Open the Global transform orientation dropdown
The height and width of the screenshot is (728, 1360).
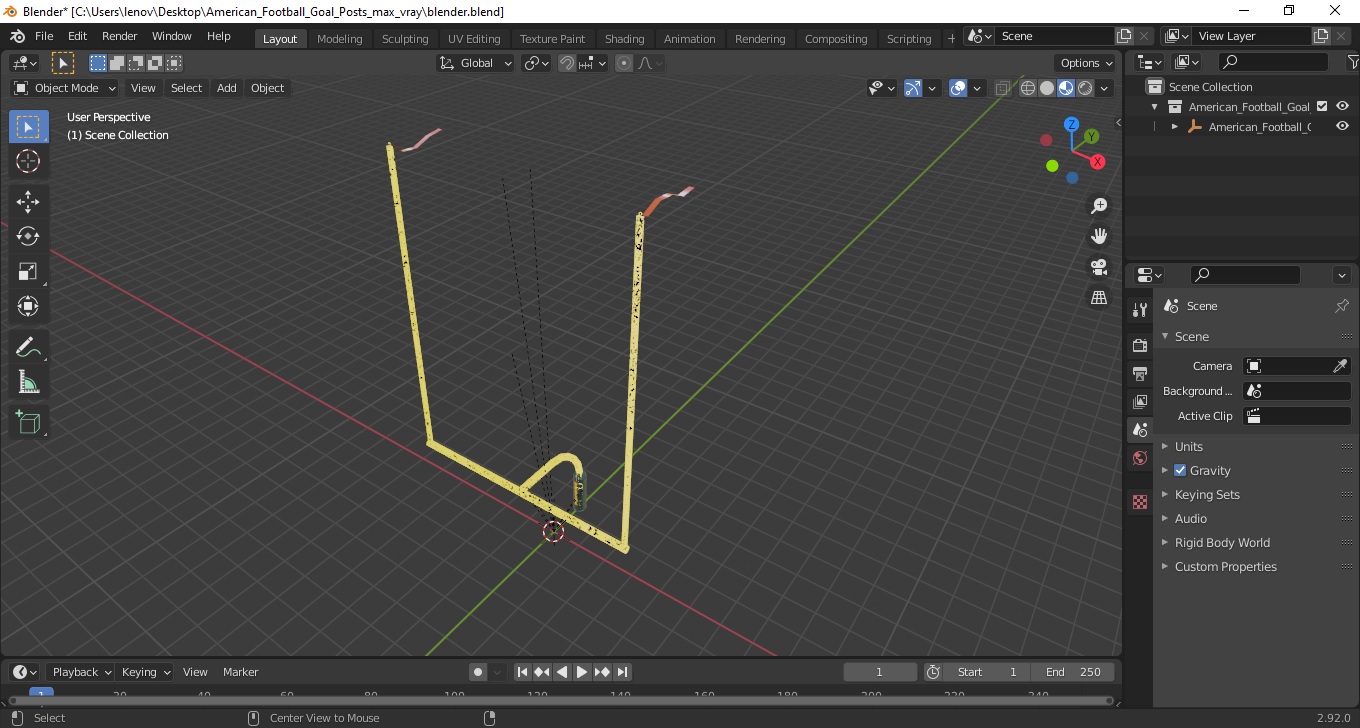476,63
